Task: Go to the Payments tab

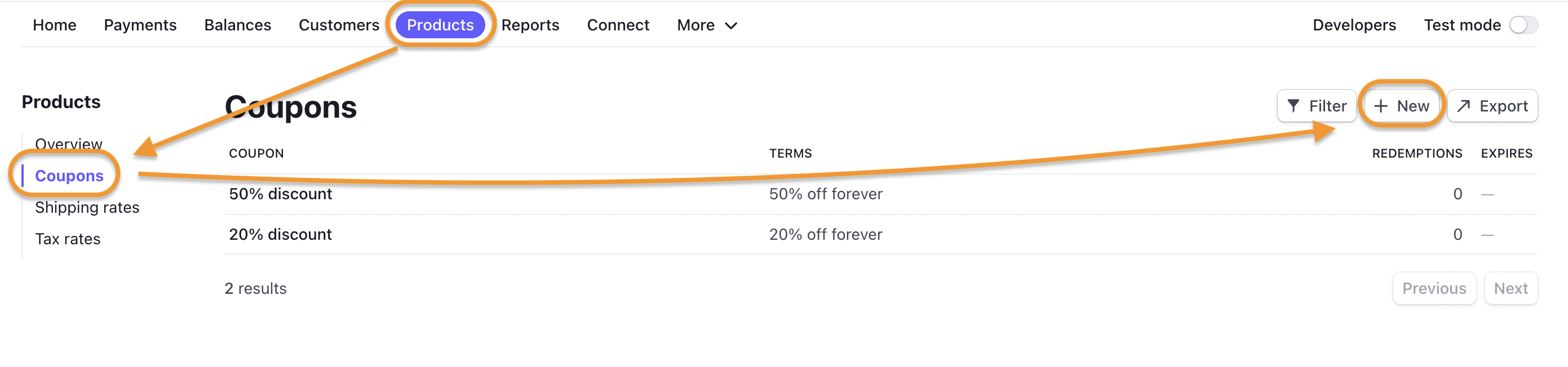Action: pyautogui.click(x=140, y=25)
